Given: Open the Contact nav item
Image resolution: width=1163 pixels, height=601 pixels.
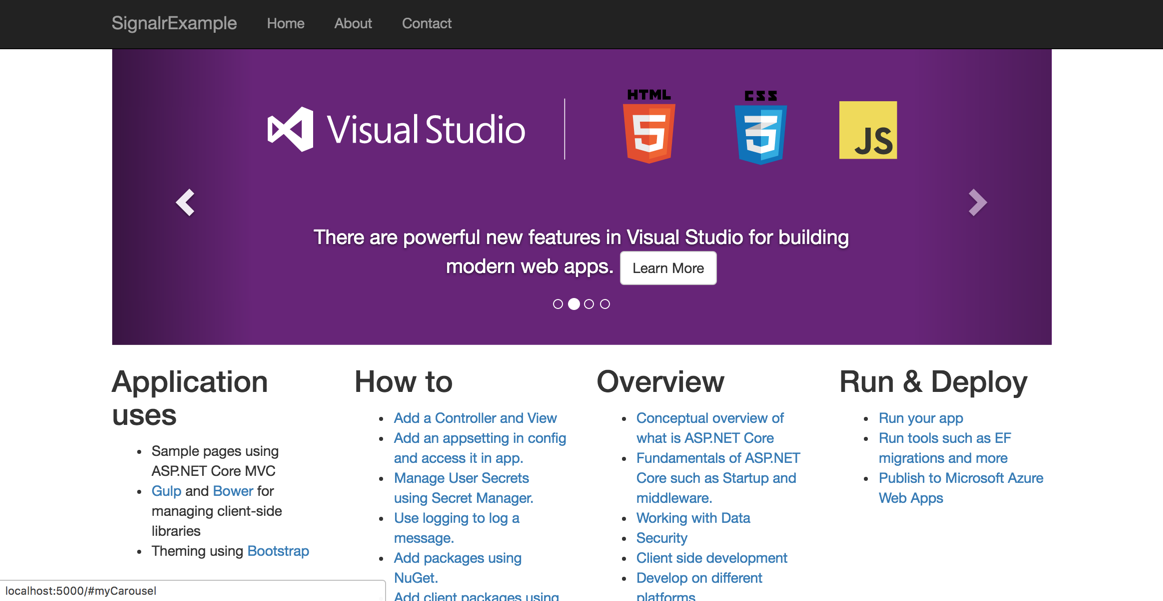Looking at the screenshot, I should tap(426, 24).
